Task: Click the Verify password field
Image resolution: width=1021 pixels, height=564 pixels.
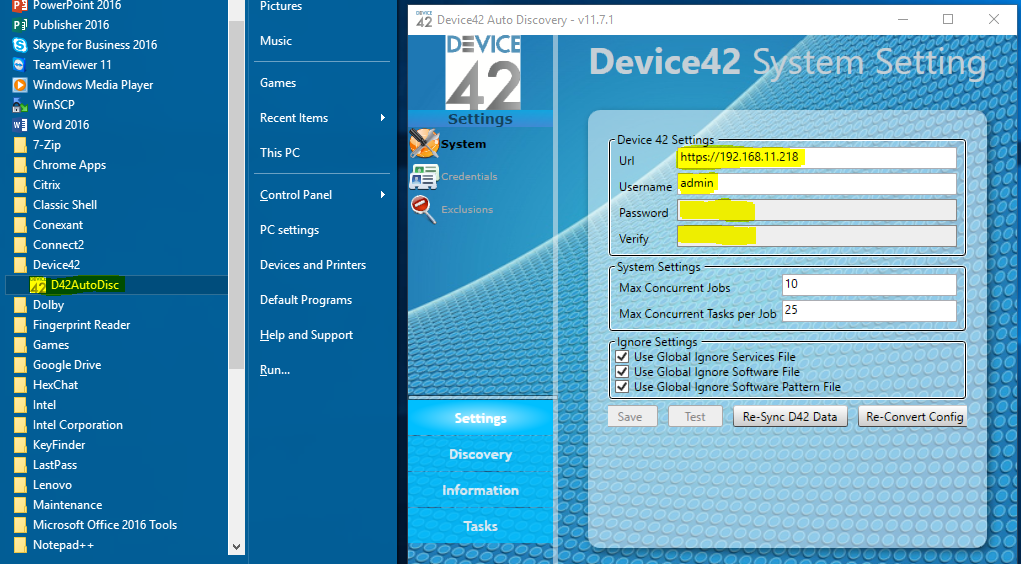Action: 817,236
